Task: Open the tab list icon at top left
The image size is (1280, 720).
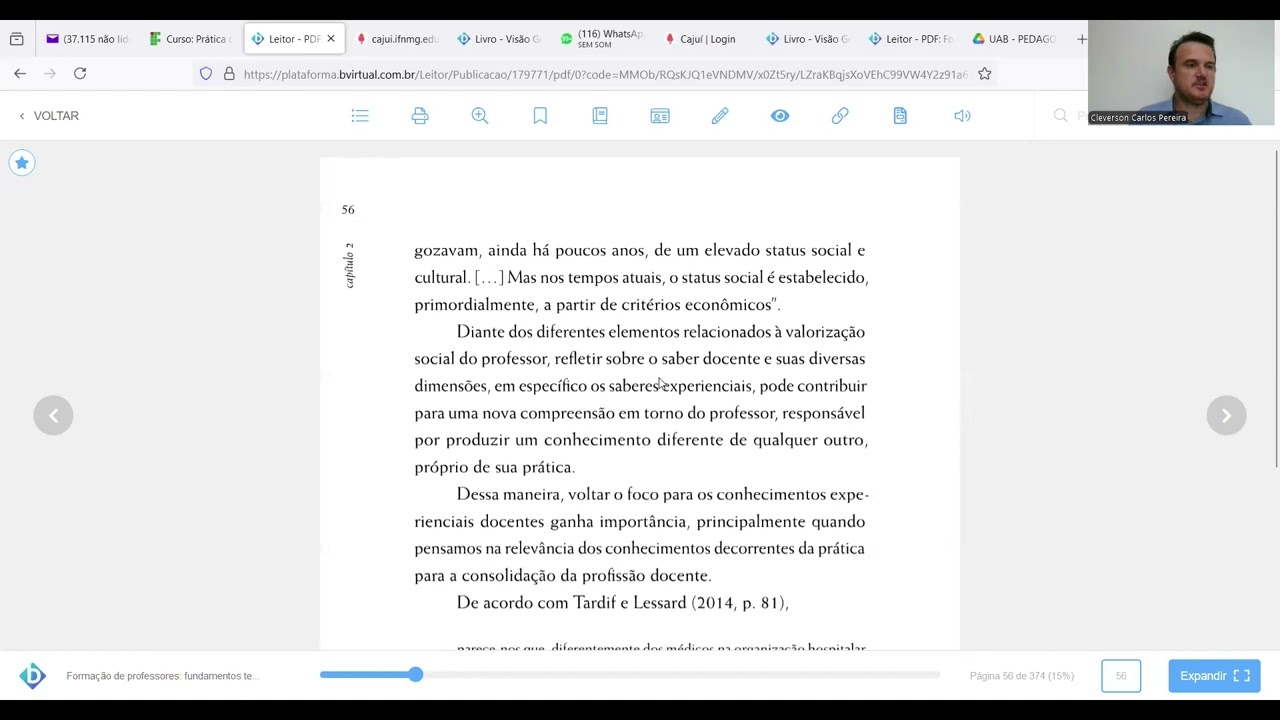Action: point(17,39)
